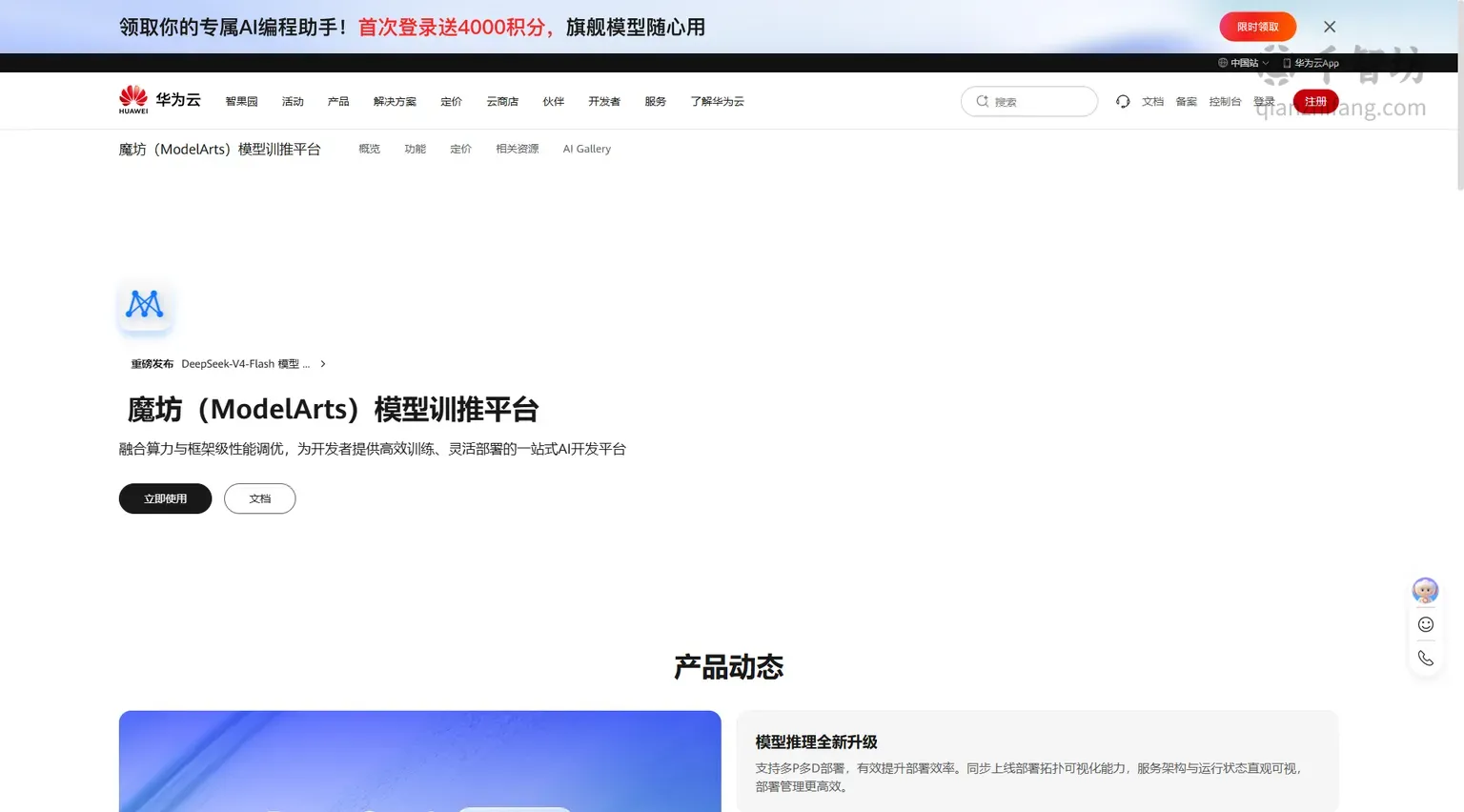Click the red 注册 button

click(x=1315, y=101)
